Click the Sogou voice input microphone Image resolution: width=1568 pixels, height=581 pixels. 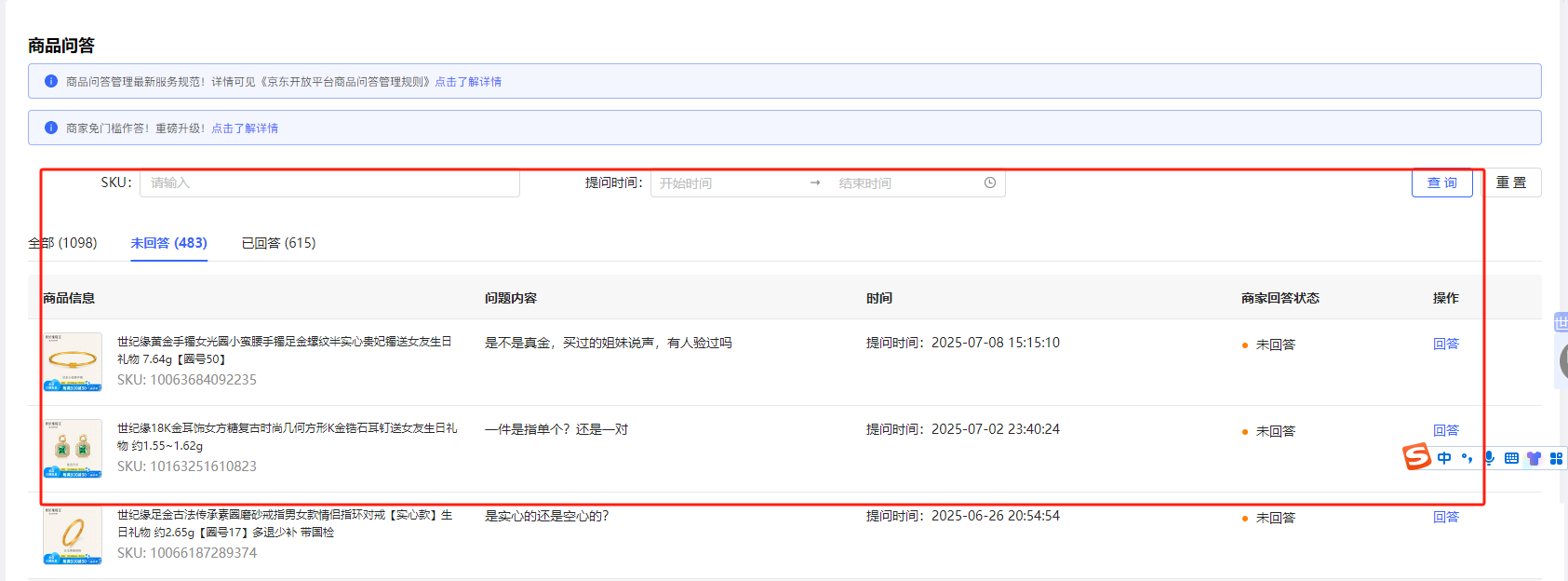pyautogui.click(x=1489, y=458)
